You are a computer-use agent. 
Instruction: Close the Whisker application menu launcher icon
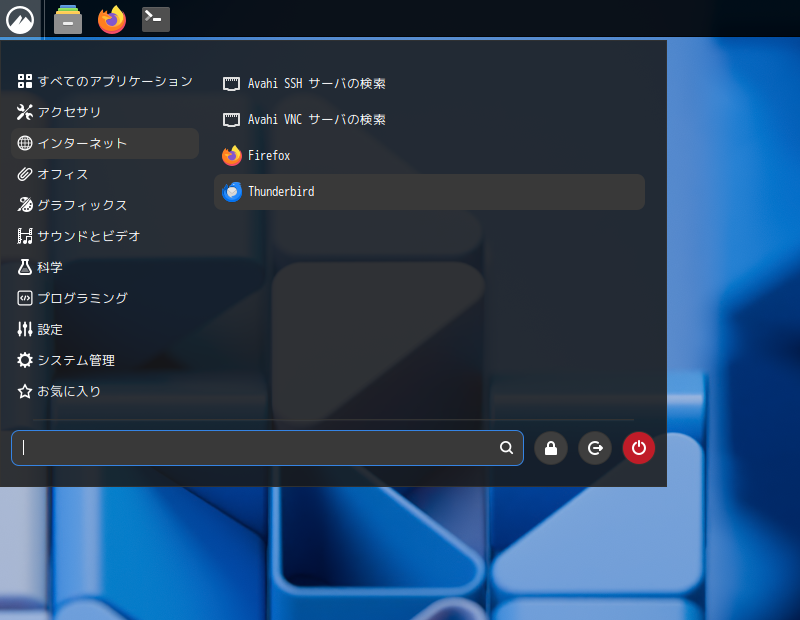coord(20,19)
